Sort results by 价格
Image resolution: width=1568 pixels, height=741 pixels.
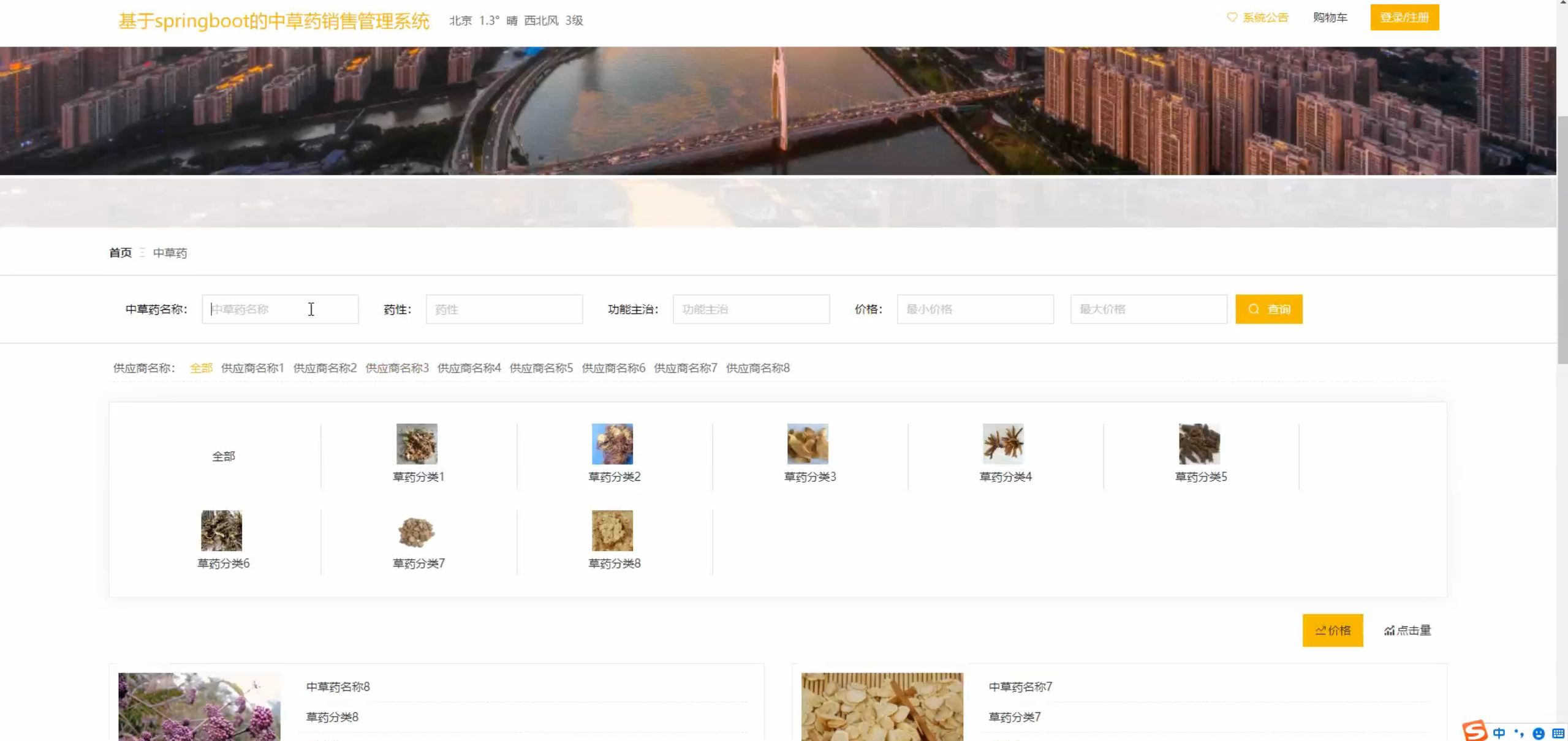tap(1332, 630)
